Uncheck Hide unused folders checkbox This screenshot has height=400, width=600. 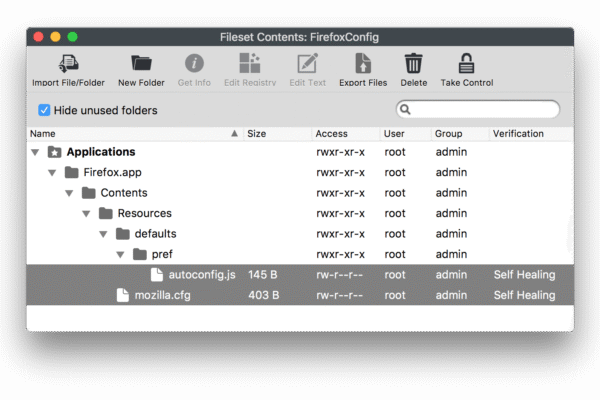point(44,110)
